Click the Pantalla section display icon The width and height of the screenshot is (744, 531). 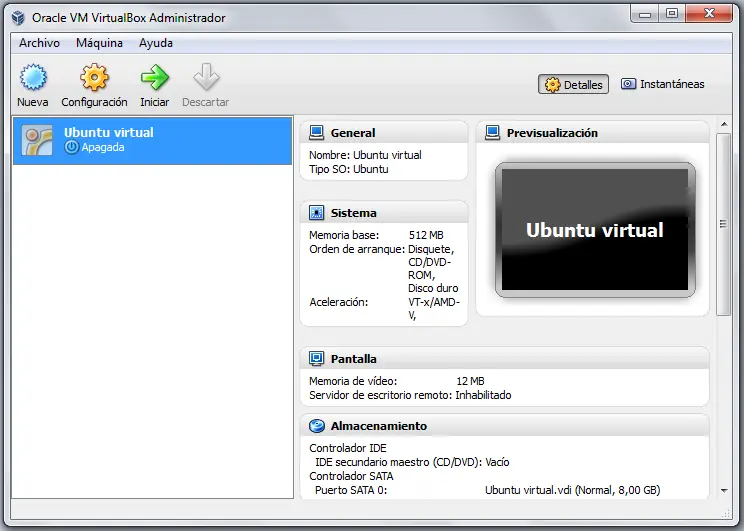click(316, 358)
